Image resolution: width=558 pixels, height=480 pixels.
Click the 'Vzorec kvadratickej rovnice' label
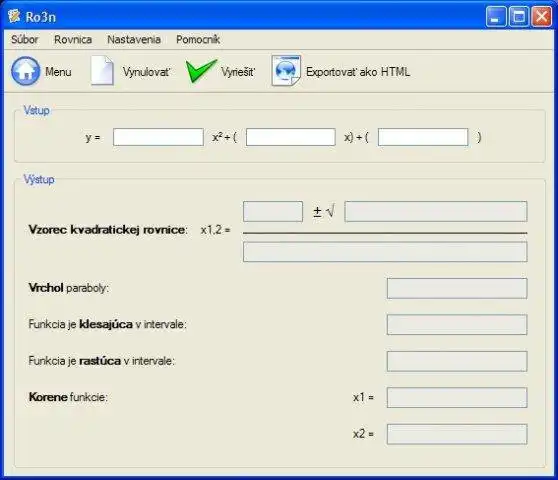[108, 230]
